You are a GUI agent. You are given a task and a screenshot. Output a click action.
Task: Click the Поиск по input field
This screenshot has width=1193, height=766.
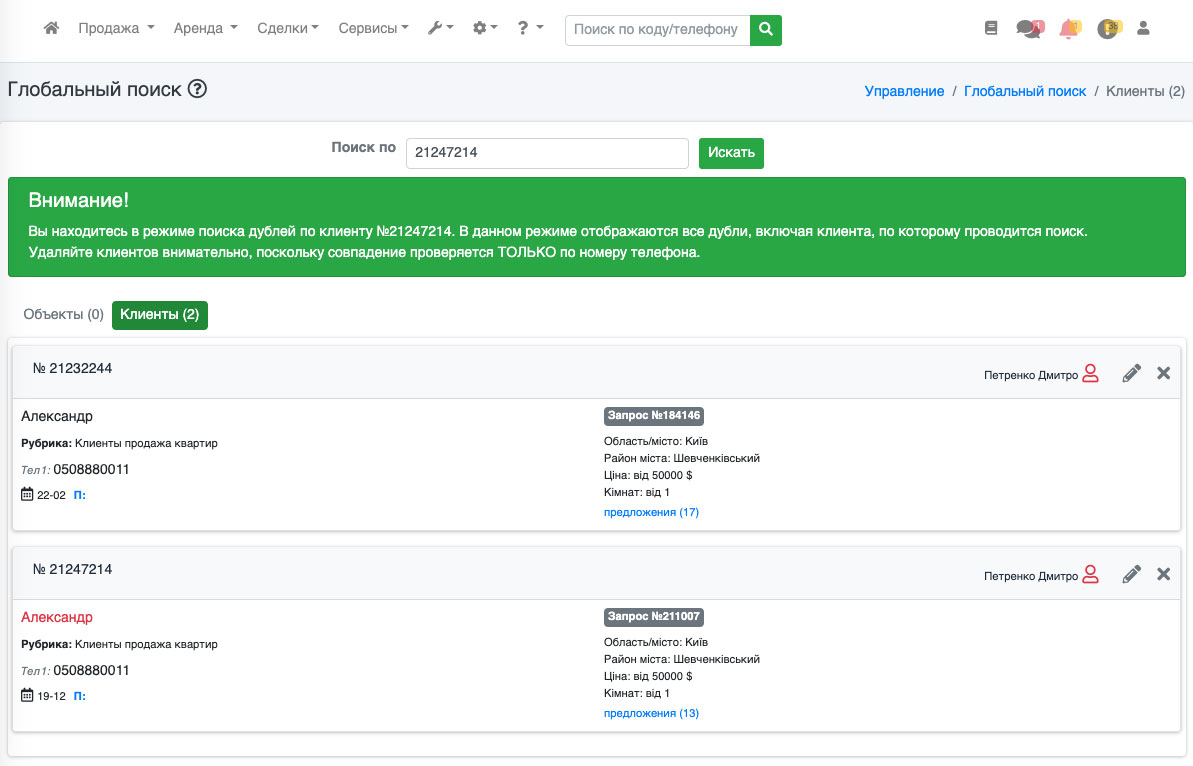[547, 153]
